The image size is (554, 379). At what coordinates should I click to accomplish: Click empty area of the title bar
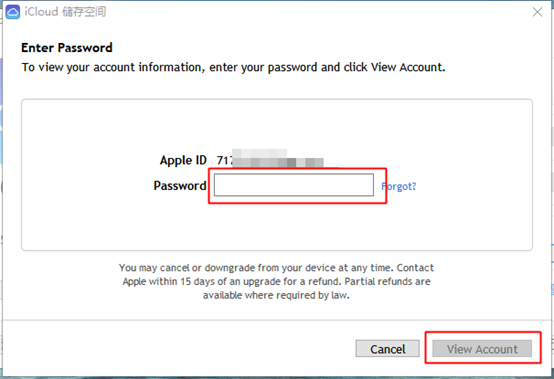pyautogui.click(x=318, y=12)
